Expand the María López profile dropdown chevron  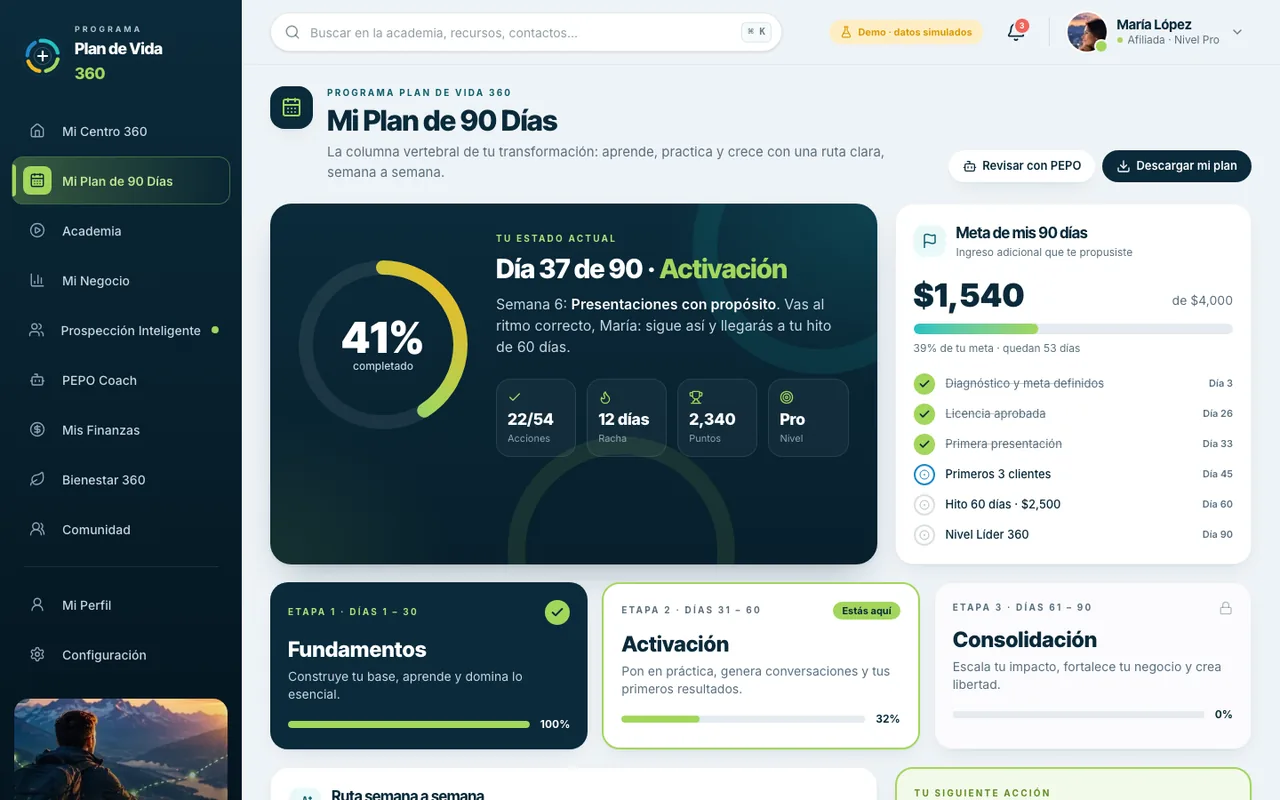tap(1237, 32)
